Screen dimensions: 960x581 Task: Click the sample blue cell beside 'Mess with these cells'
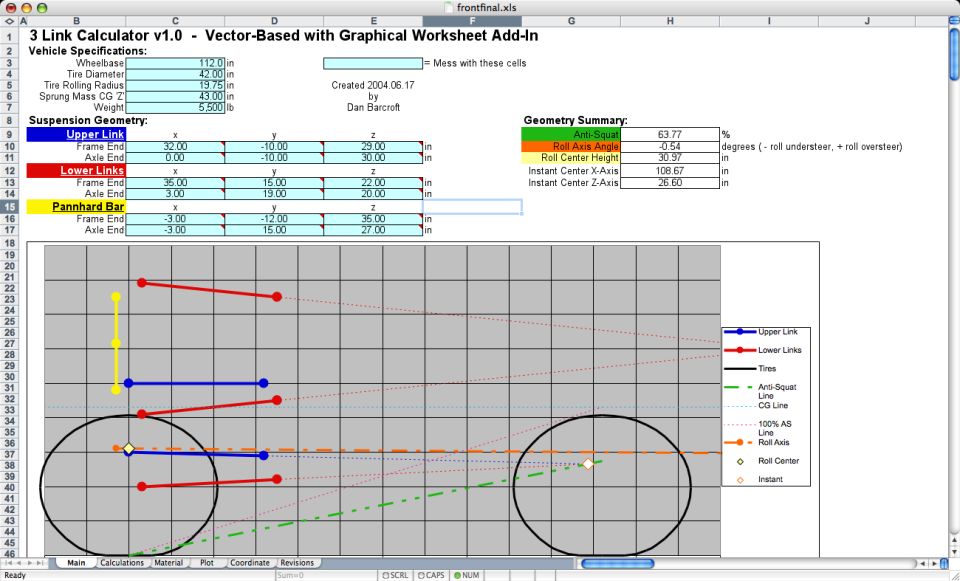coord(373,63)
